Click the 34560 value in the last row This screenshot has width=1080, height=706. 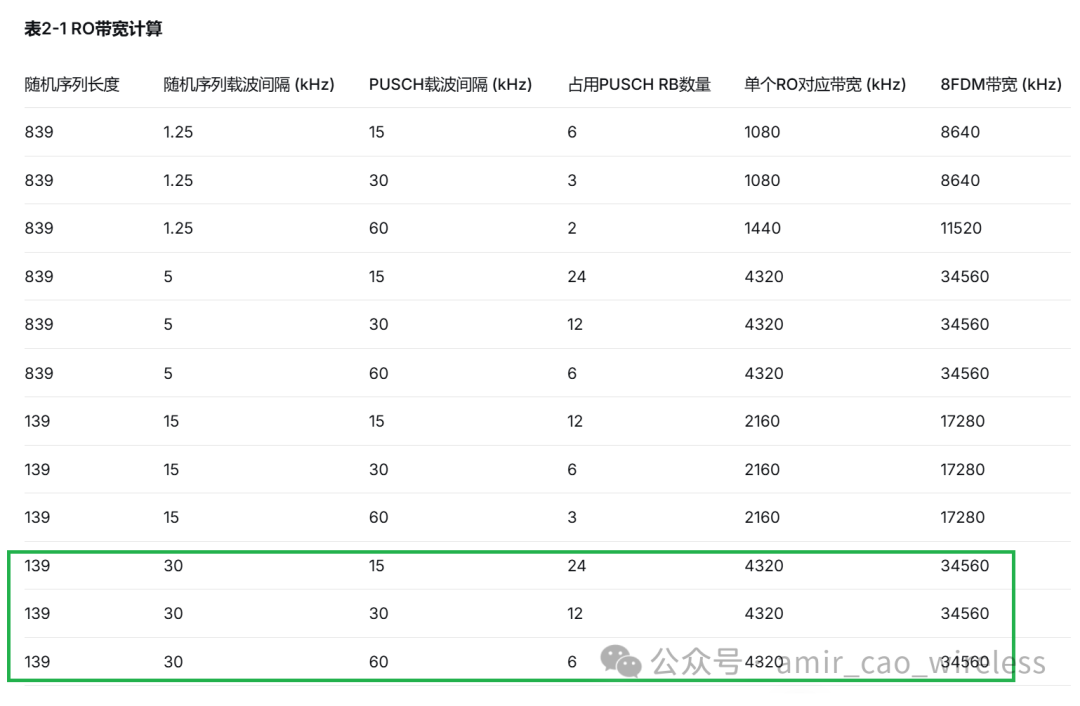pos(964,661)
